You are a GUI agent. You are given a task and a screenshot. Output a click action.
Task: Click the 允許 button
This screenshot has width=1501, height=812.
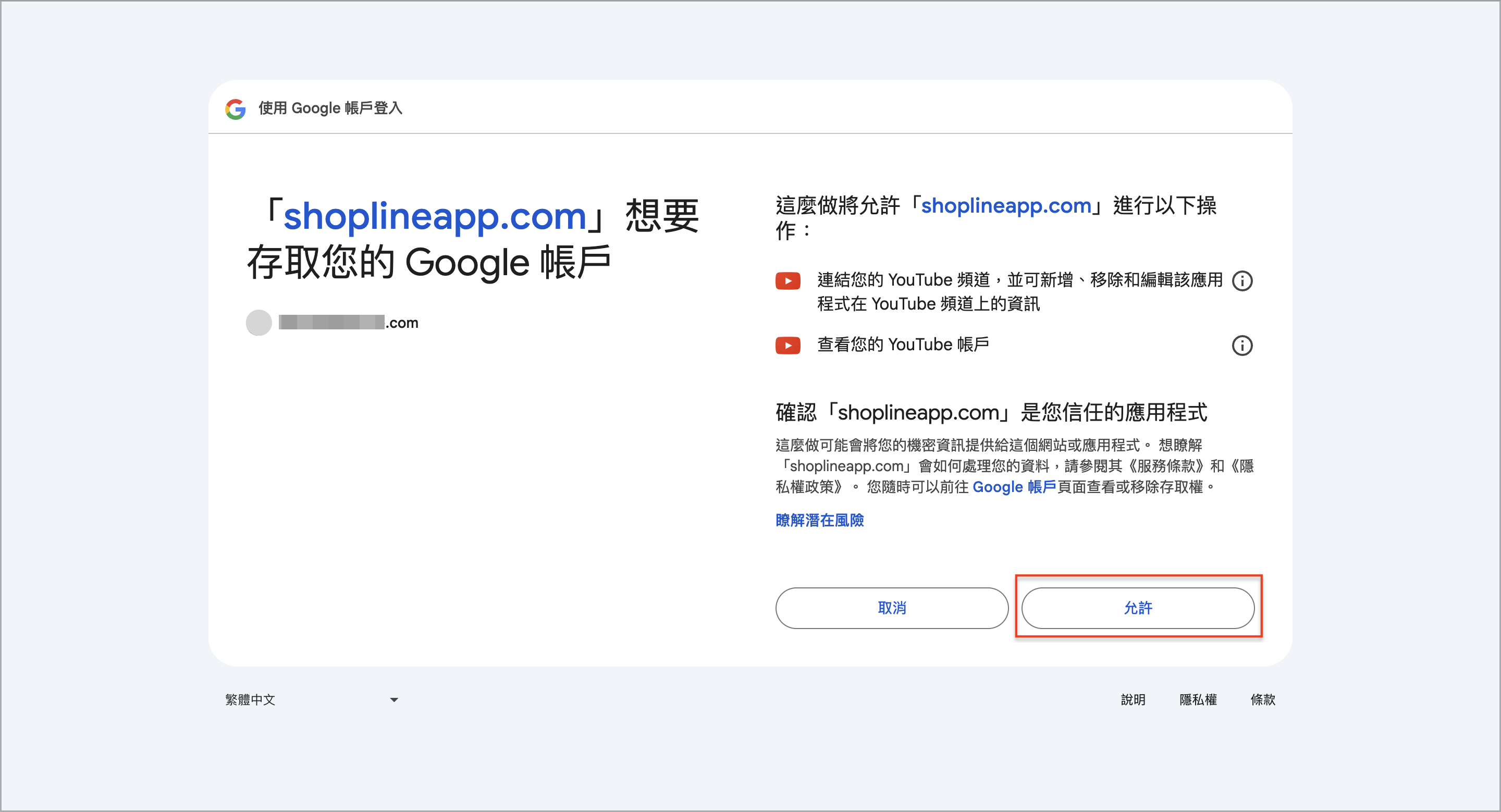click(1137, 608)
